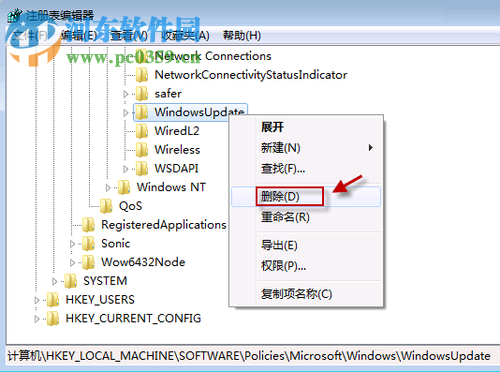Viewport: 500px width, 372px height.
Task: Select the QoS key label
Action: 130,206
